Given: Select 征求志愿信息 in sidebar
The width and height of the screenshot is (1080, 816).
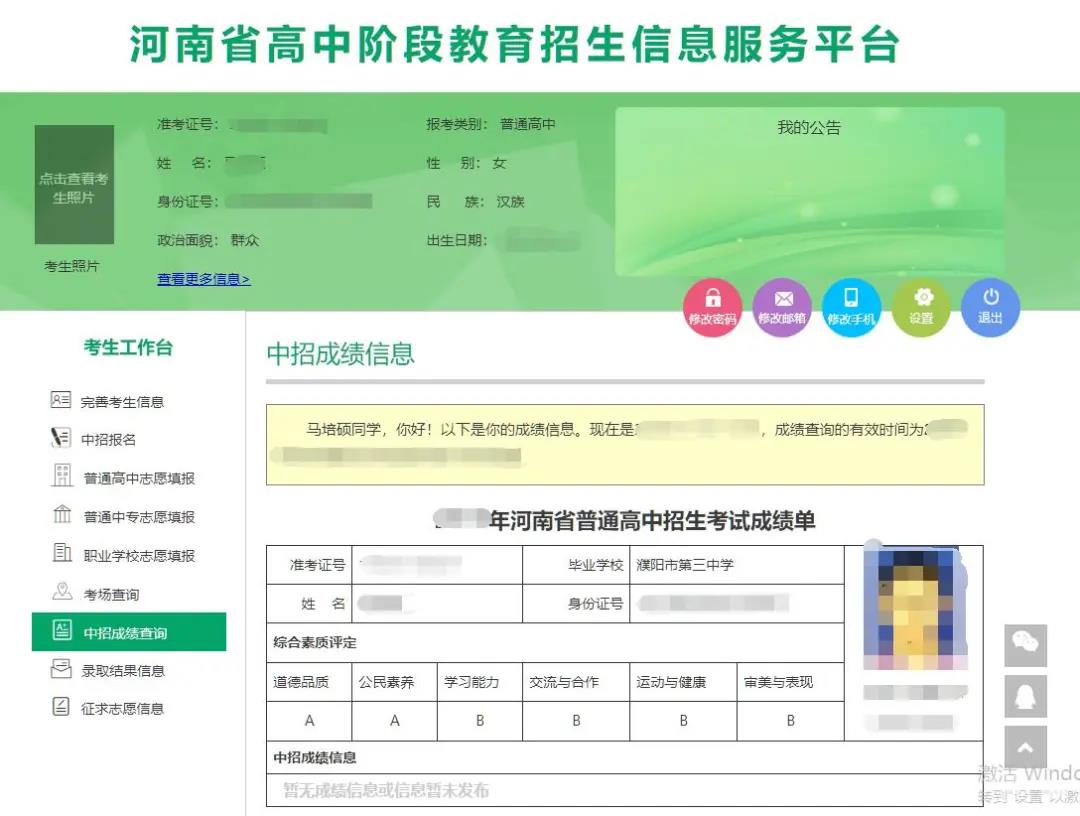Looking at the screenshot, I should (x=122, y=709).
